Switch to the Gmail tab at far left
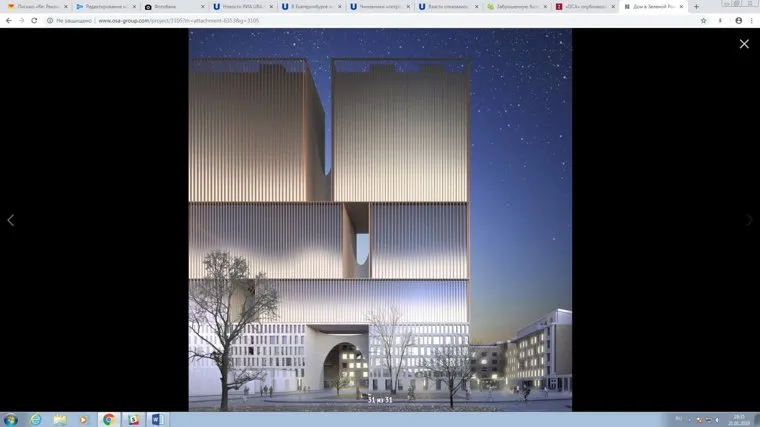The image size is (760, 427). (35, 6)
